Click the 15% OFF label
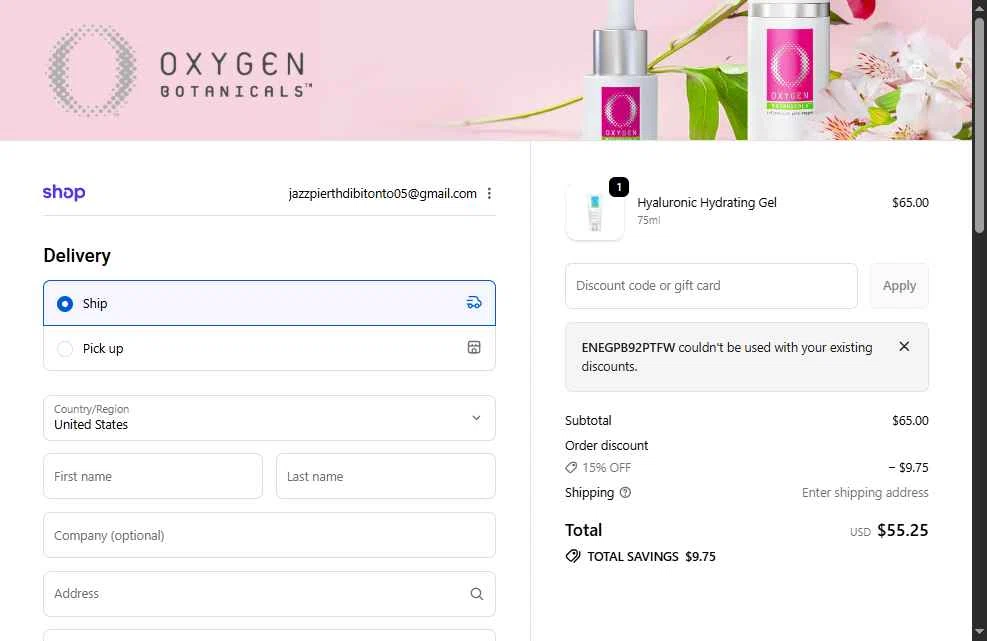Viewport: 987px width, 641px height. (x=607, y=467)
